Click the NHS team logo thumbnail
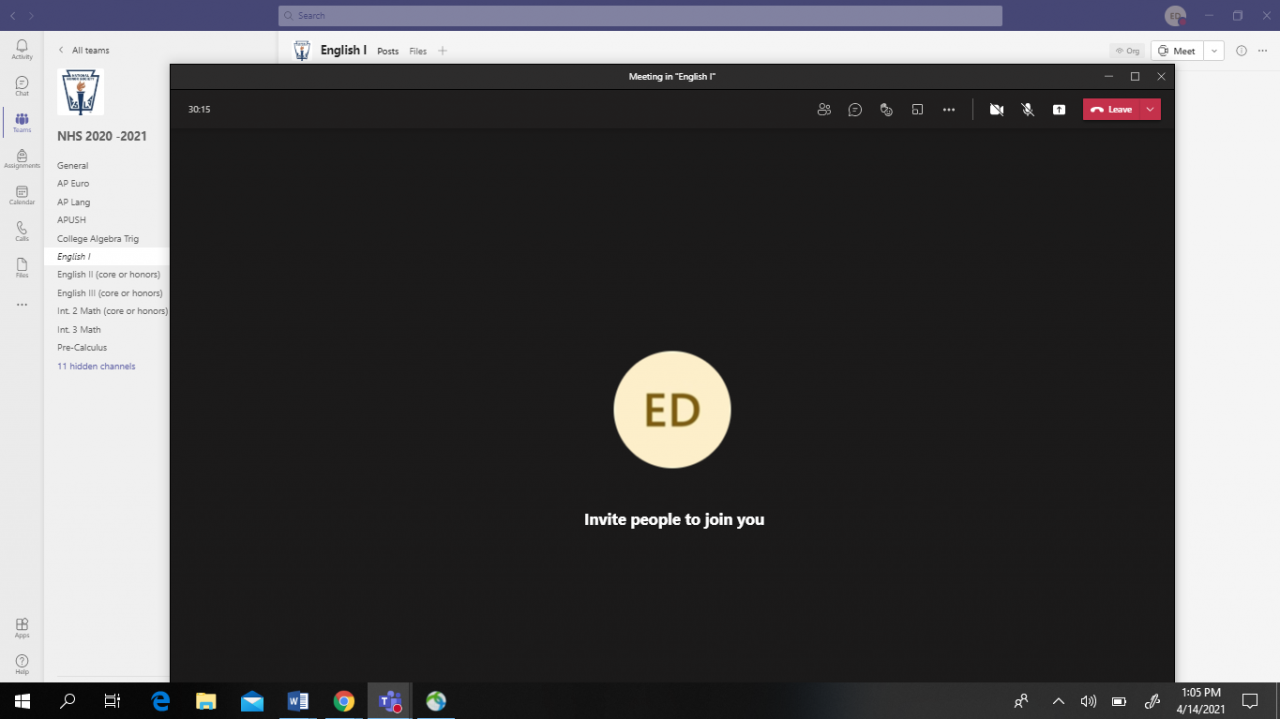Image resolution: width=1280 pixels, height=719 pixels. click(80, 92)
